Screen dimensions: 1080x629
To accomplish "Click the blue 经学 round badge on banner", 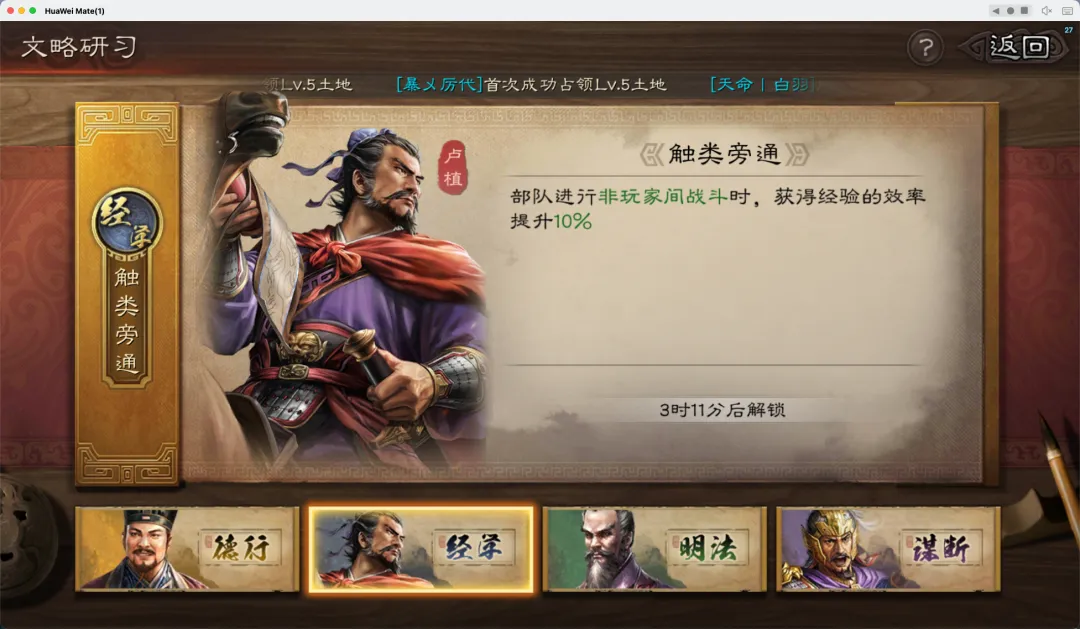I will 127,222.
